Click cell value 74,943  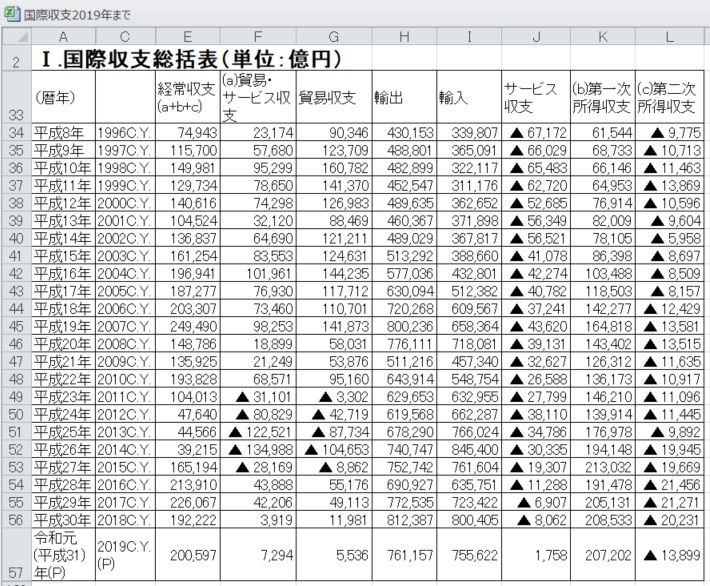[x=187, y=133]
